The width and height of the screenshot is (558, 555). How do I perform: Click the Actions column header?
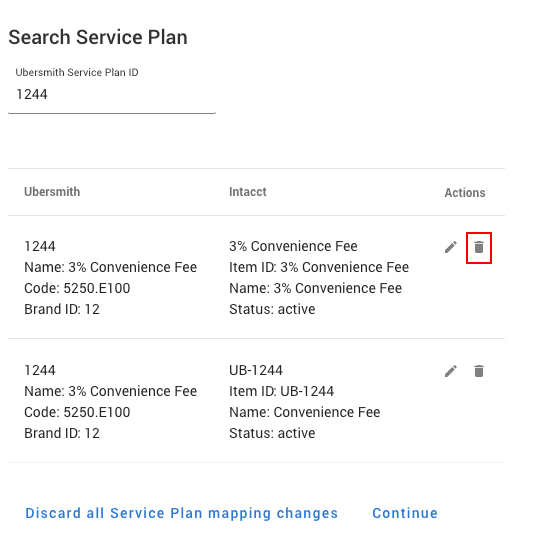click(465, 192)
